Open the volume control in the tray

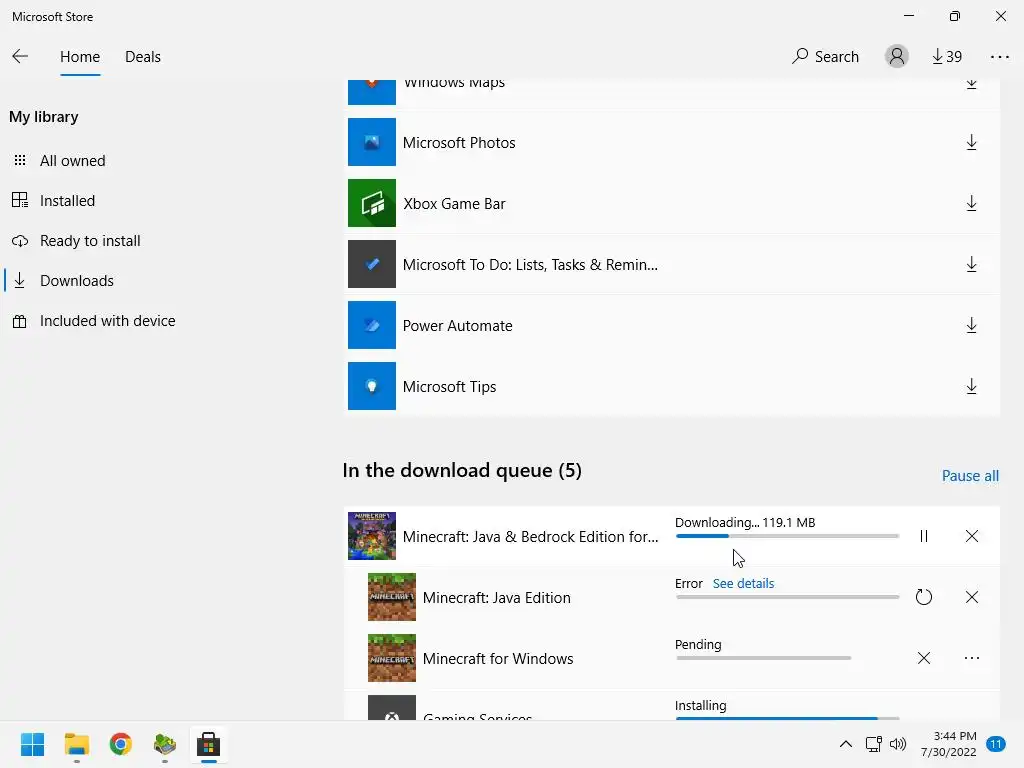(x=898, y=744)
